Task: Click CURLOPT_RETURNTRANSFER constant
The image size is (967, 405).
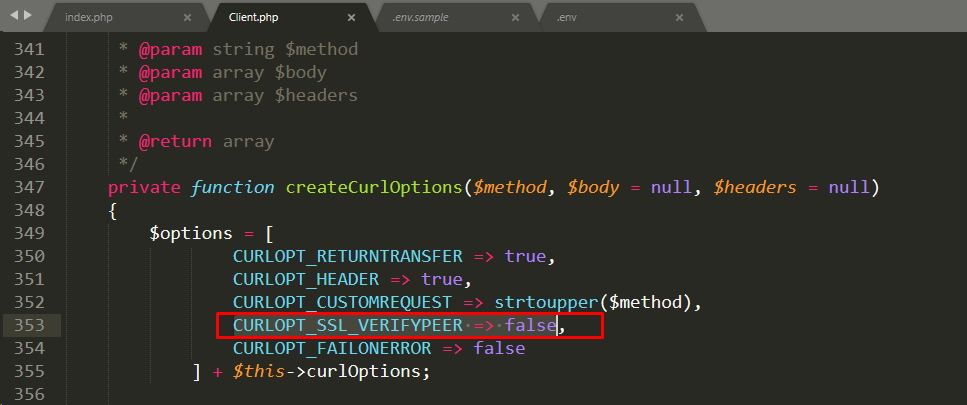Action: (x=348, y=256)
